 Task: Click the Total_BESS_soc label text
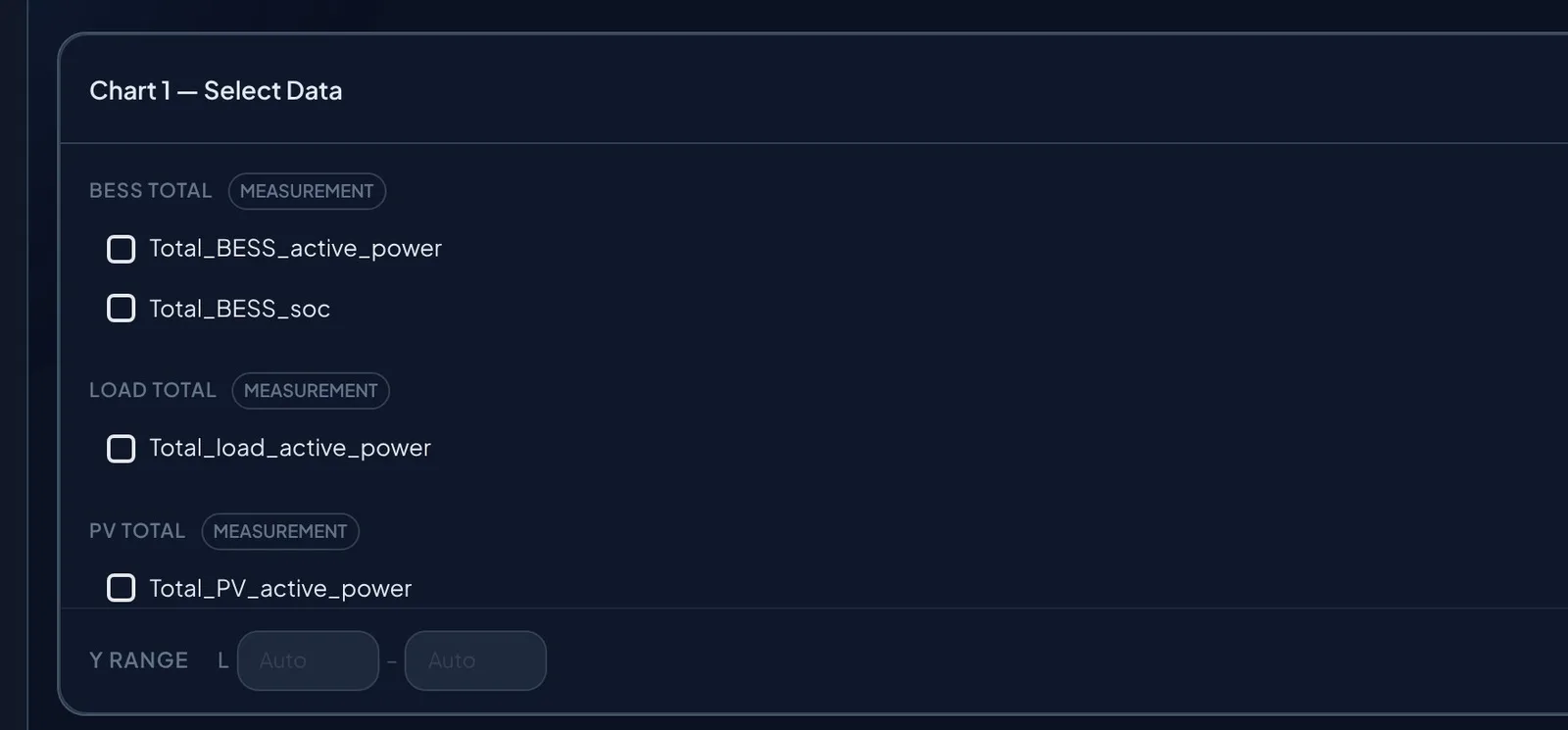[x=239, y=309]
